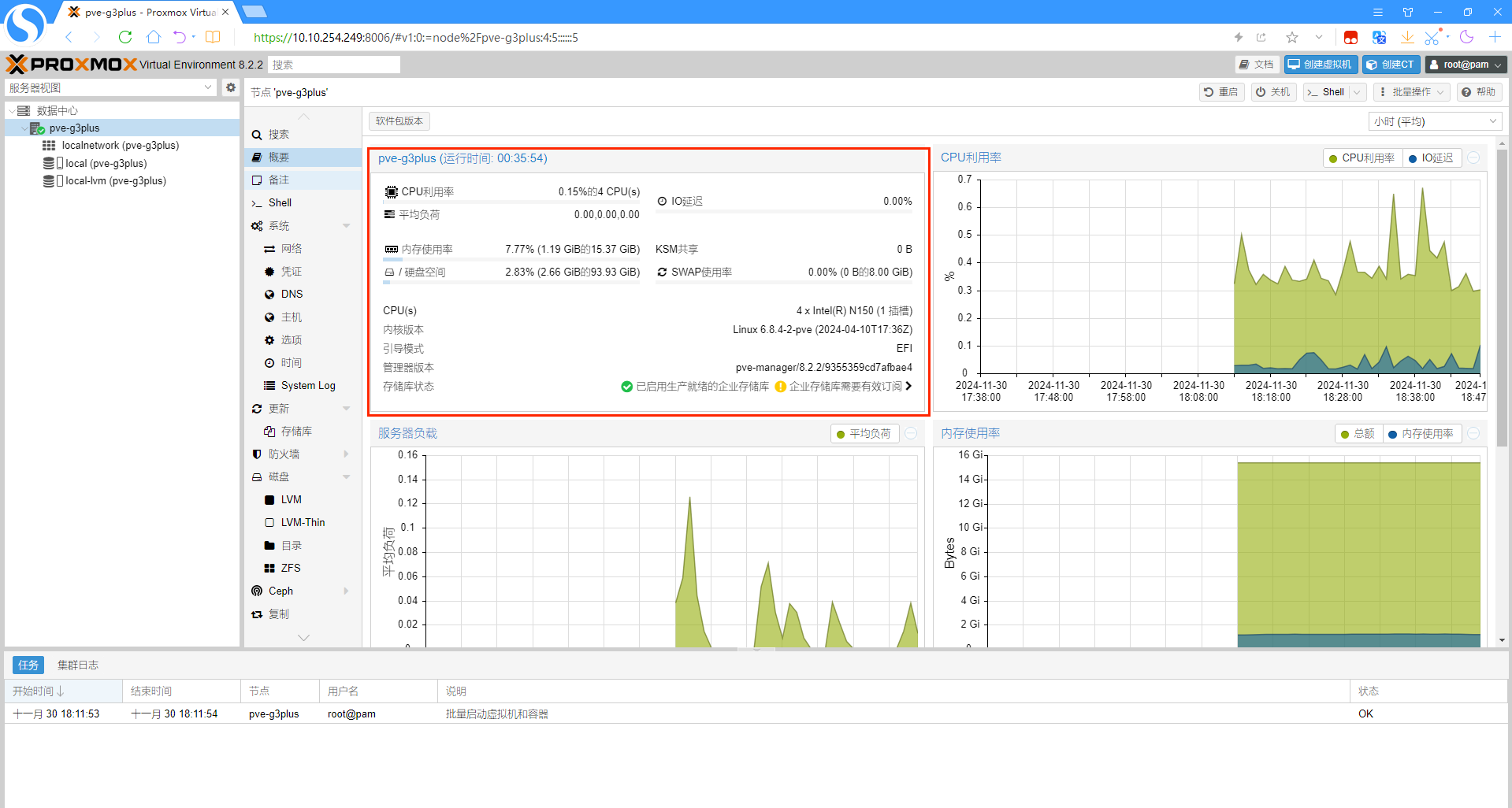The image size is (1512, 808).
Task: Open the browser downloads arrow icon
Action: pos(1407,37)
